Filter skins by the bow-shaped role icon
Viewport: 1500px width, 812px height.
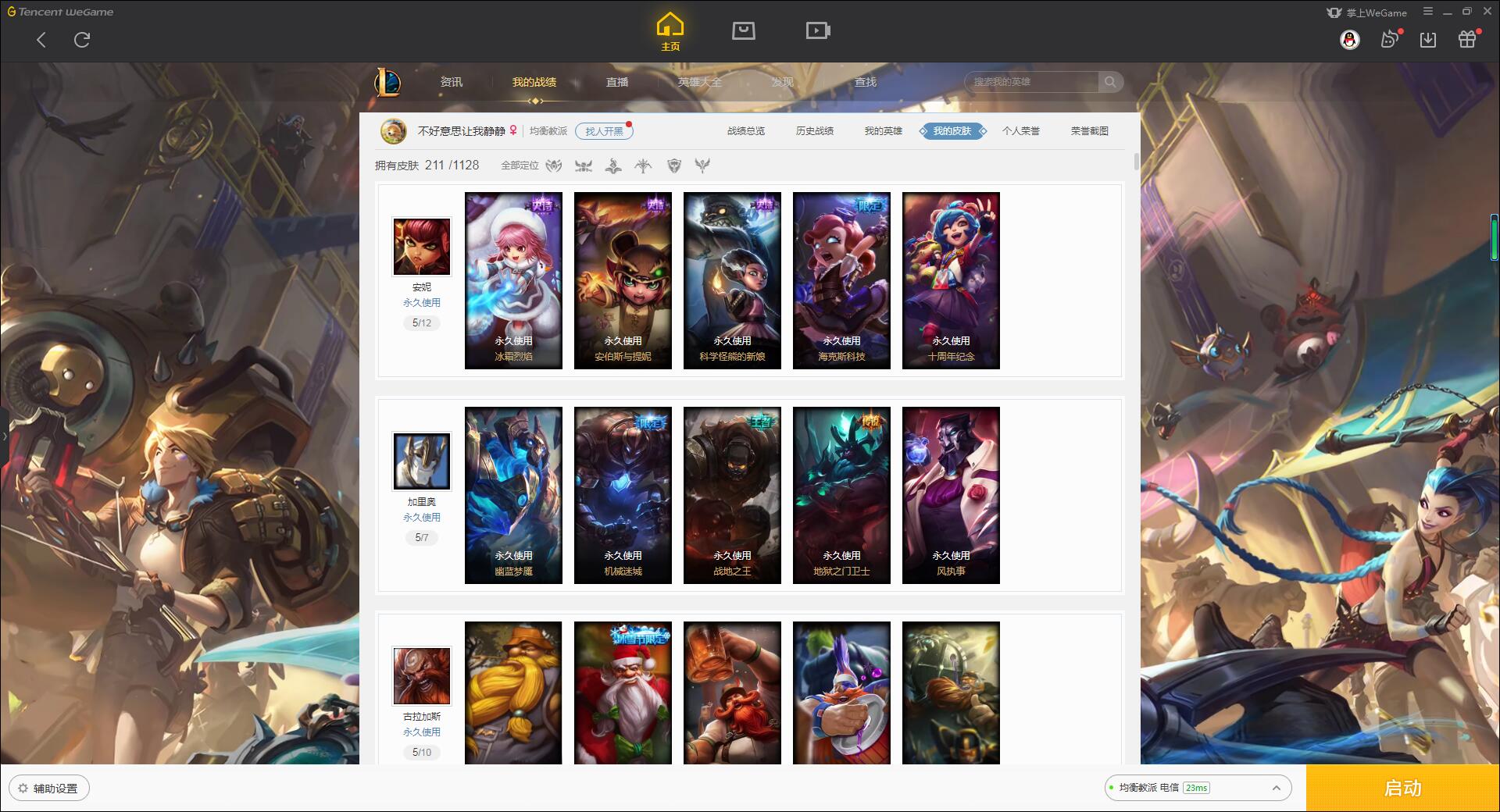click(x=643, y=166)
